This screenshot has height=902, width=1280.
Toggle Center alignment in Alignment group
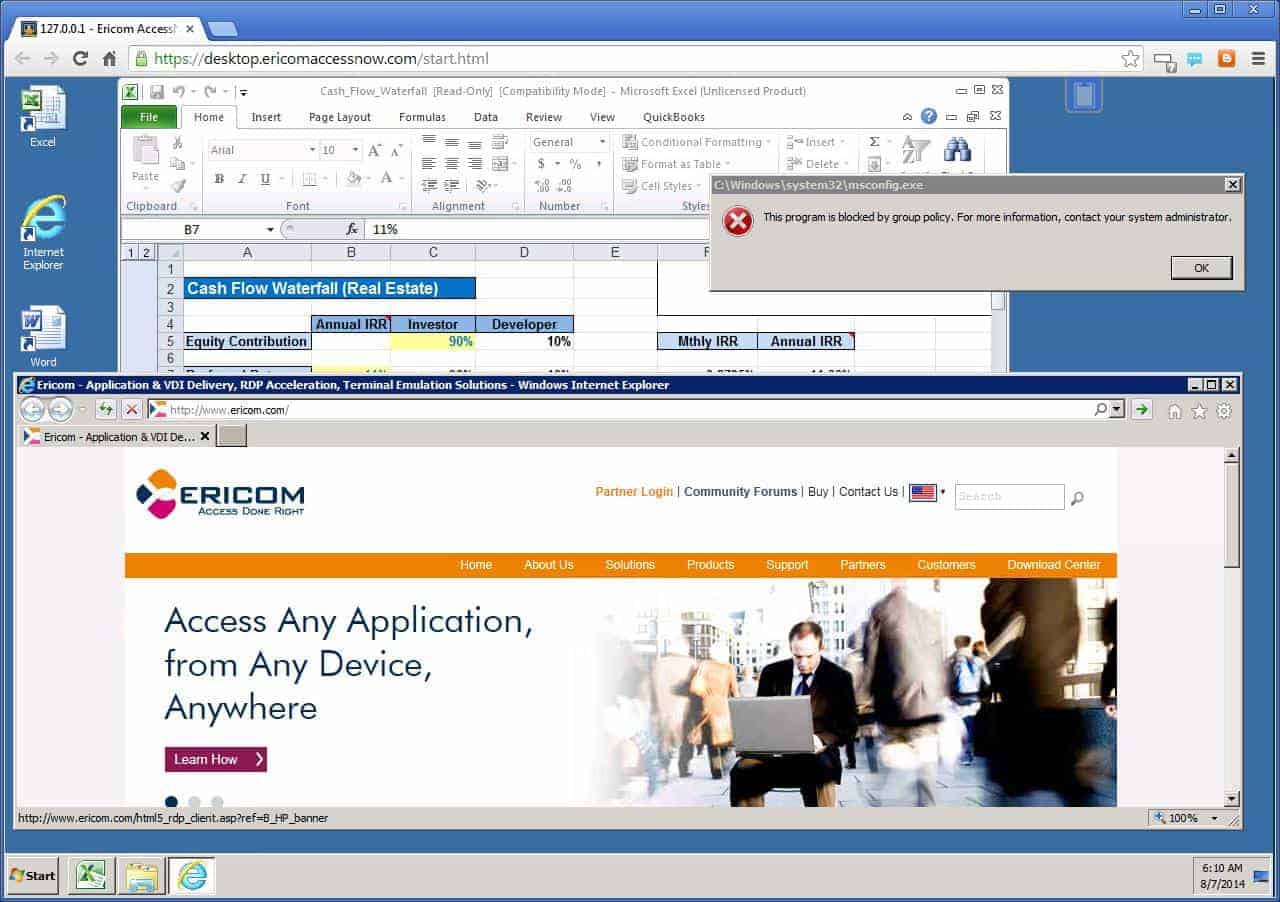pos(452,164)
